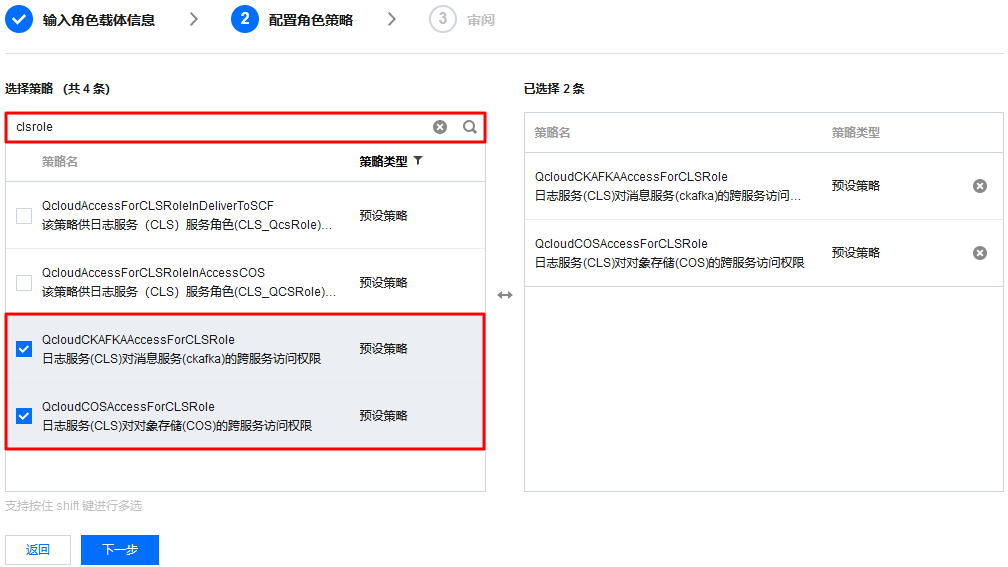Remove QcloudCKAFKAAccessForCLSRole from selected list
Screen dimensions: 1008x567
click(980, 186)
